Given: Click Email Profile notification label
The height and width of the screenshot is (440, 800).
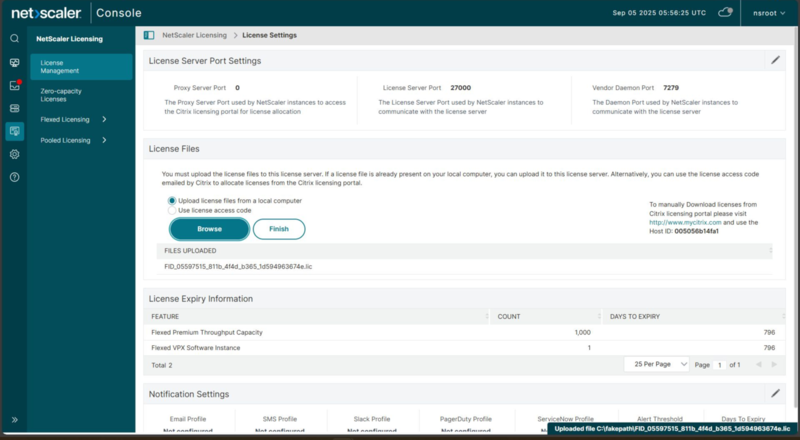Looking at the screenshot, I should [x=188, y=419].
